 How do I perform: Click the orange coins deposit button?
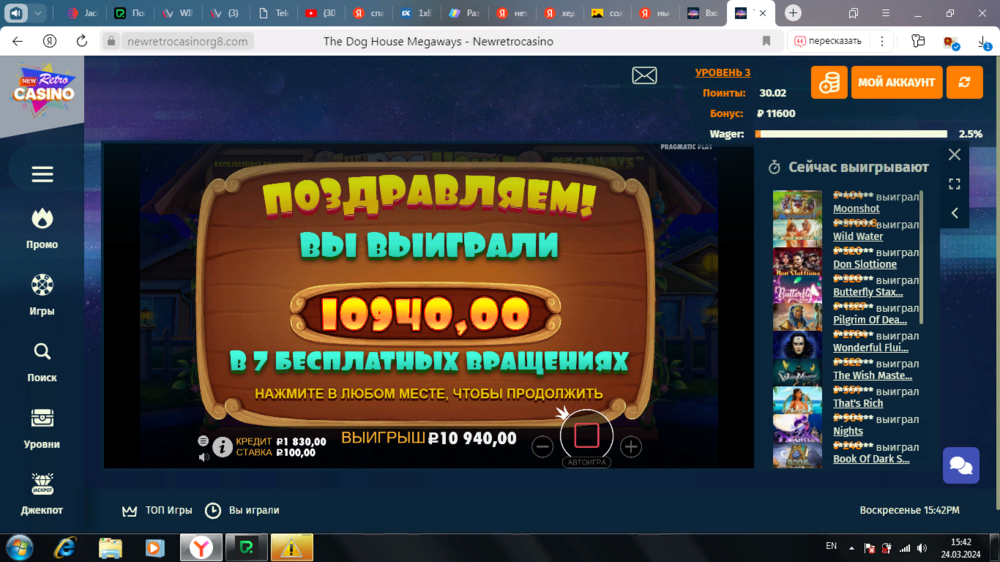point(829,82)
